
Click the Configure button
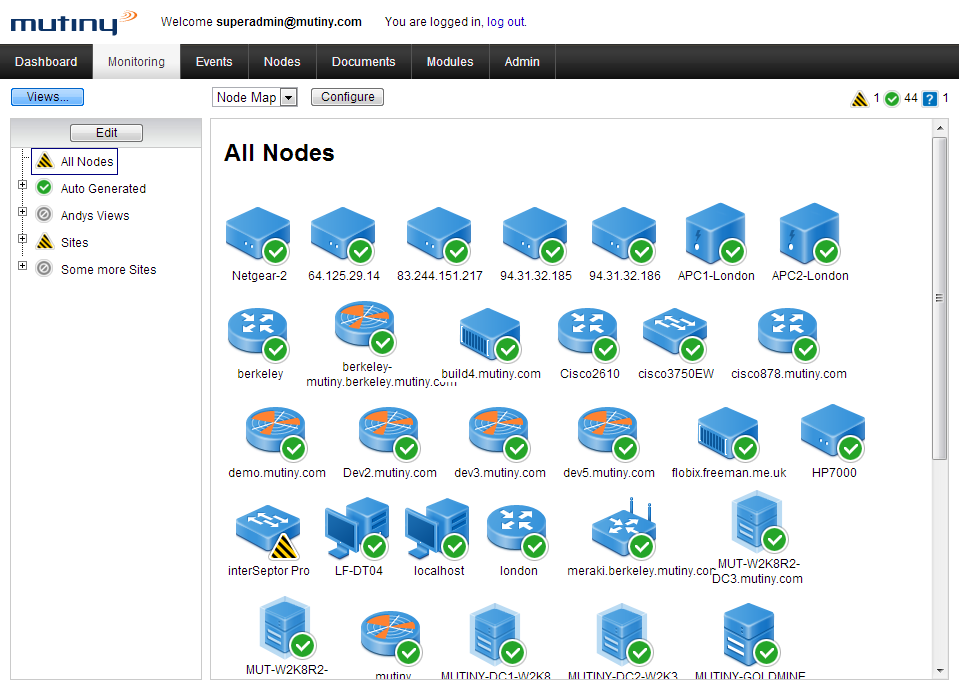(347, 97)
